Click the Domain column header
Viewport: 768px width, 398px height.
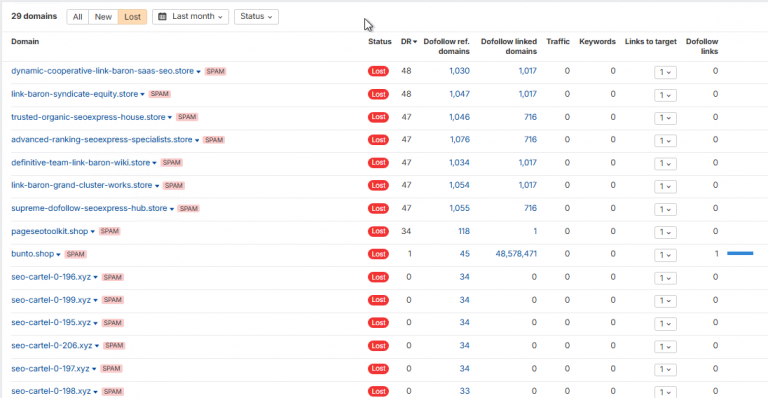click(x=25, y=42)
